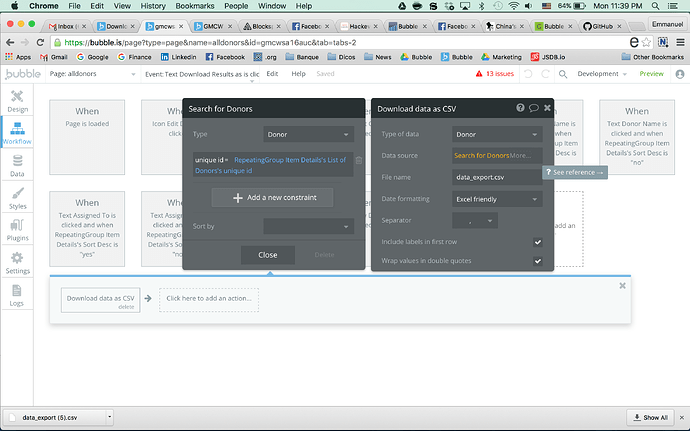Click the undo arrow in Bubble toolbar
This screenshot has width=690, height=431.
click(x=528, y=74)
